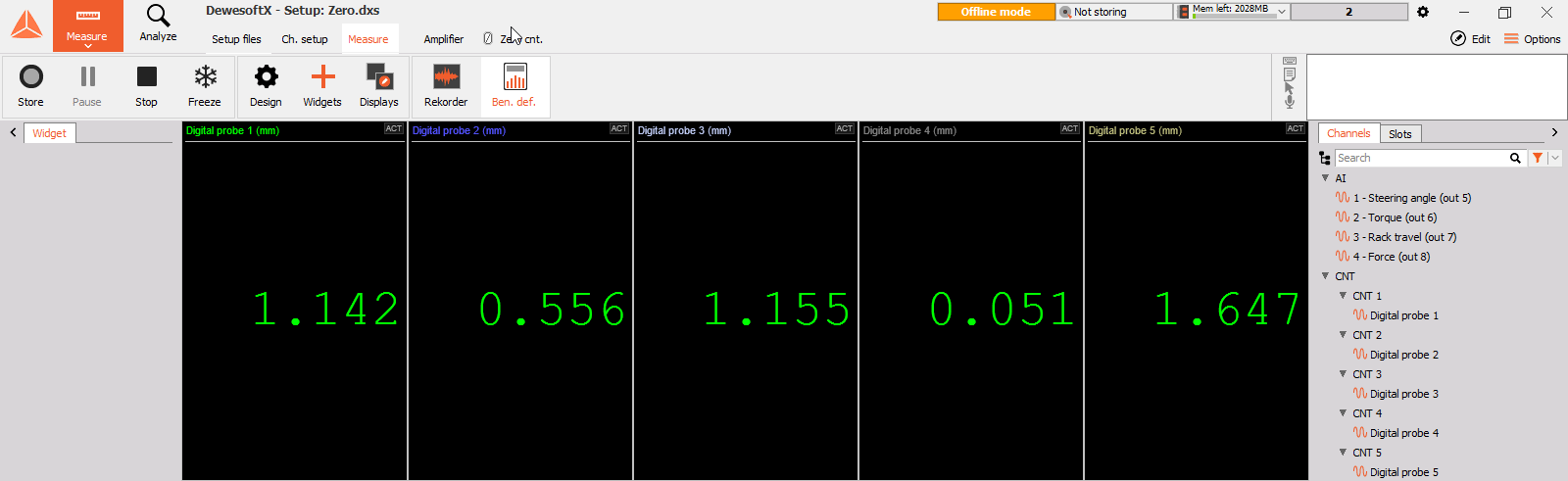The image size is (1568, 481).
Task: Collapse the CNT 5 node
Action: pyautogui.click(x=1344, y=452)
